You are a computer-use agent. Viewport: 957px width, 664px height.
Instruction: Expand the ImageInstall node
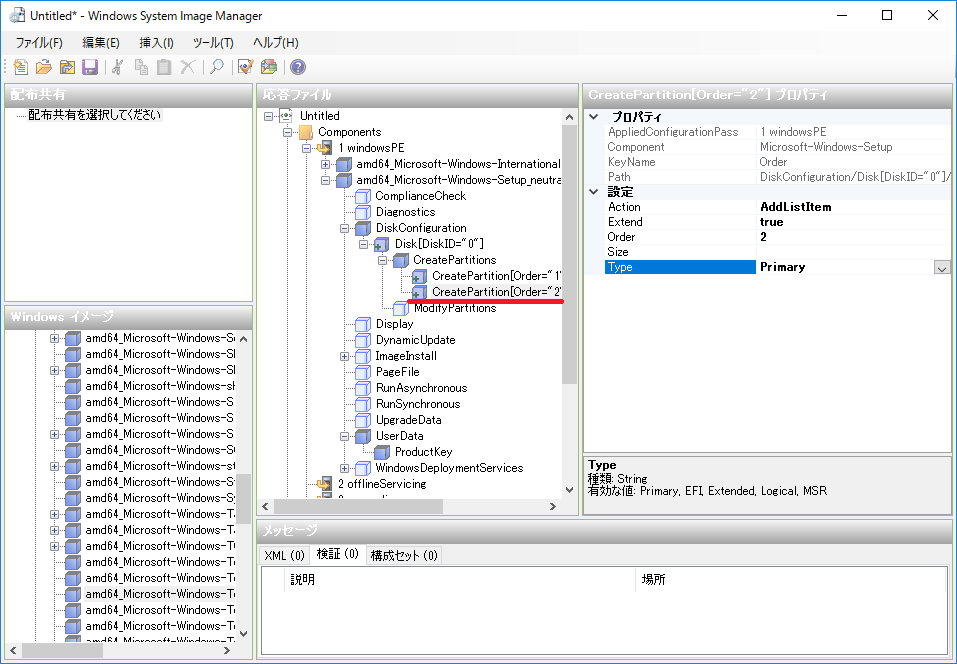[x=344, y=356]
